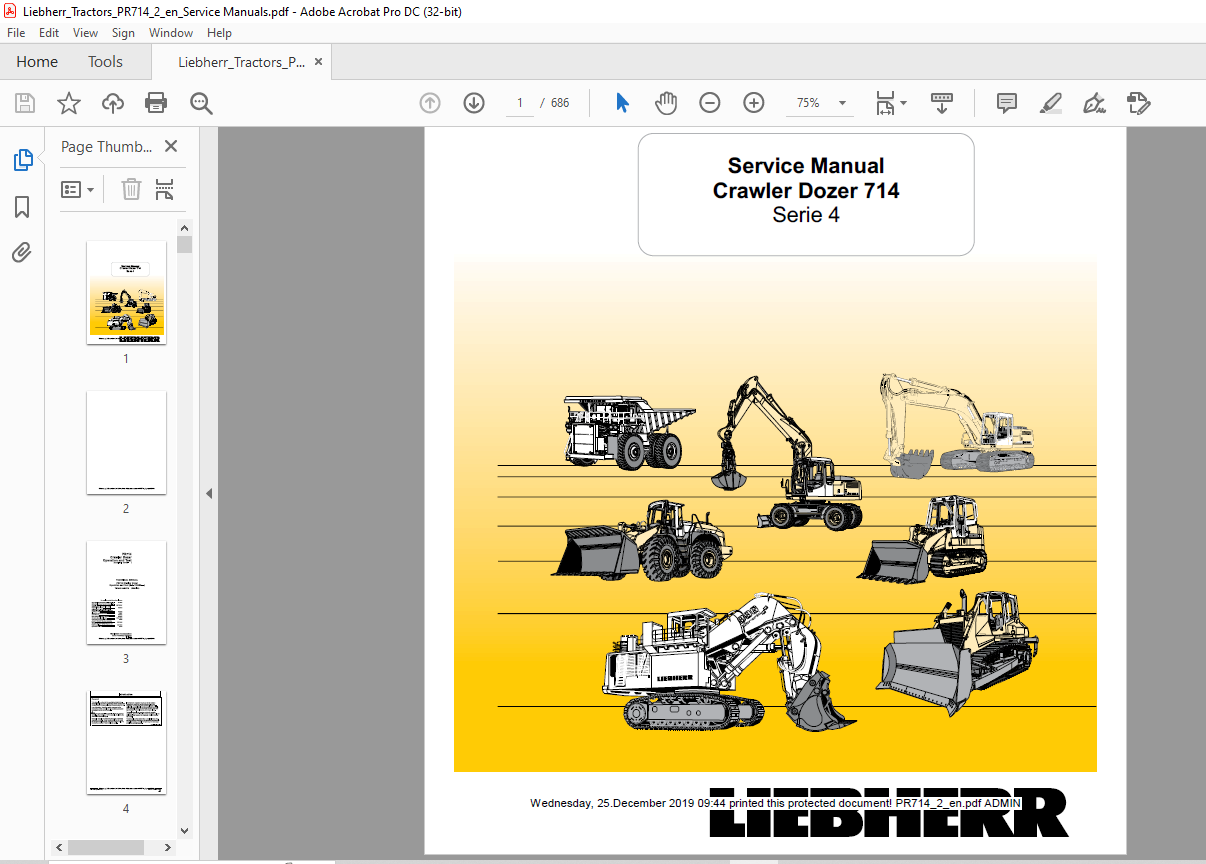1206x864 pixels.
Task: Open the Help menu
Action: tap(219, 33)
